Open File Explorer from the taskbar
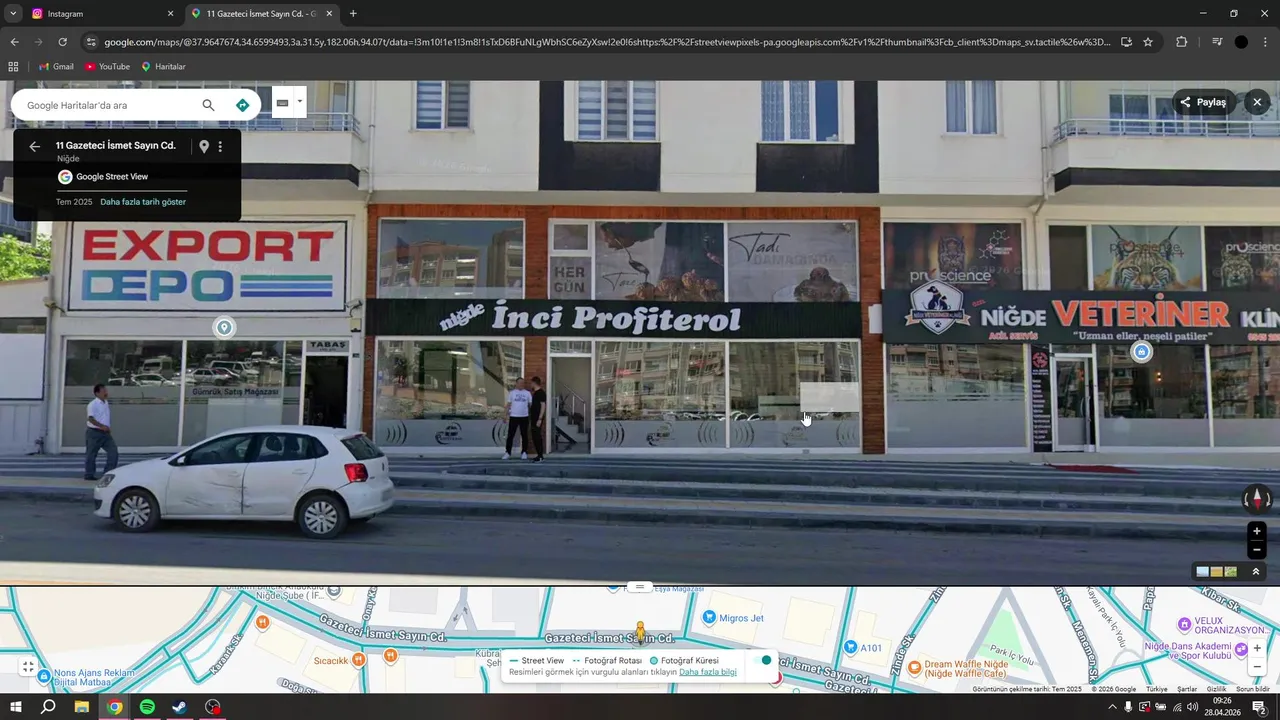Screen dimensions: 1280x720 pos(81,707)
